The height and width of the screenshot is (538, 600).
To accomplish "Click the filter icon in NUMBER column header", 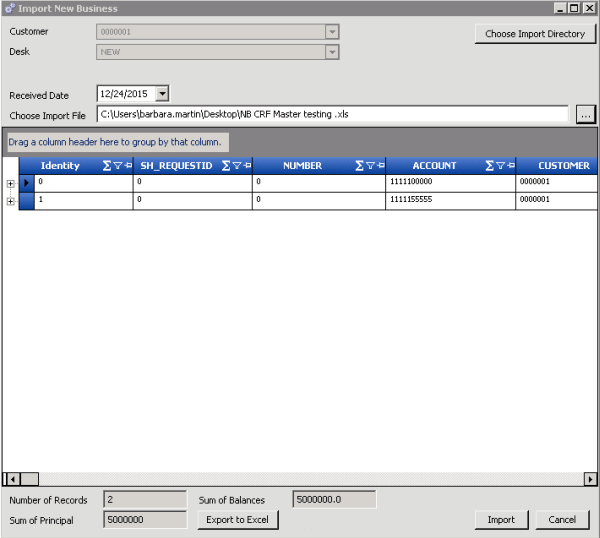I will pos(369,166).
